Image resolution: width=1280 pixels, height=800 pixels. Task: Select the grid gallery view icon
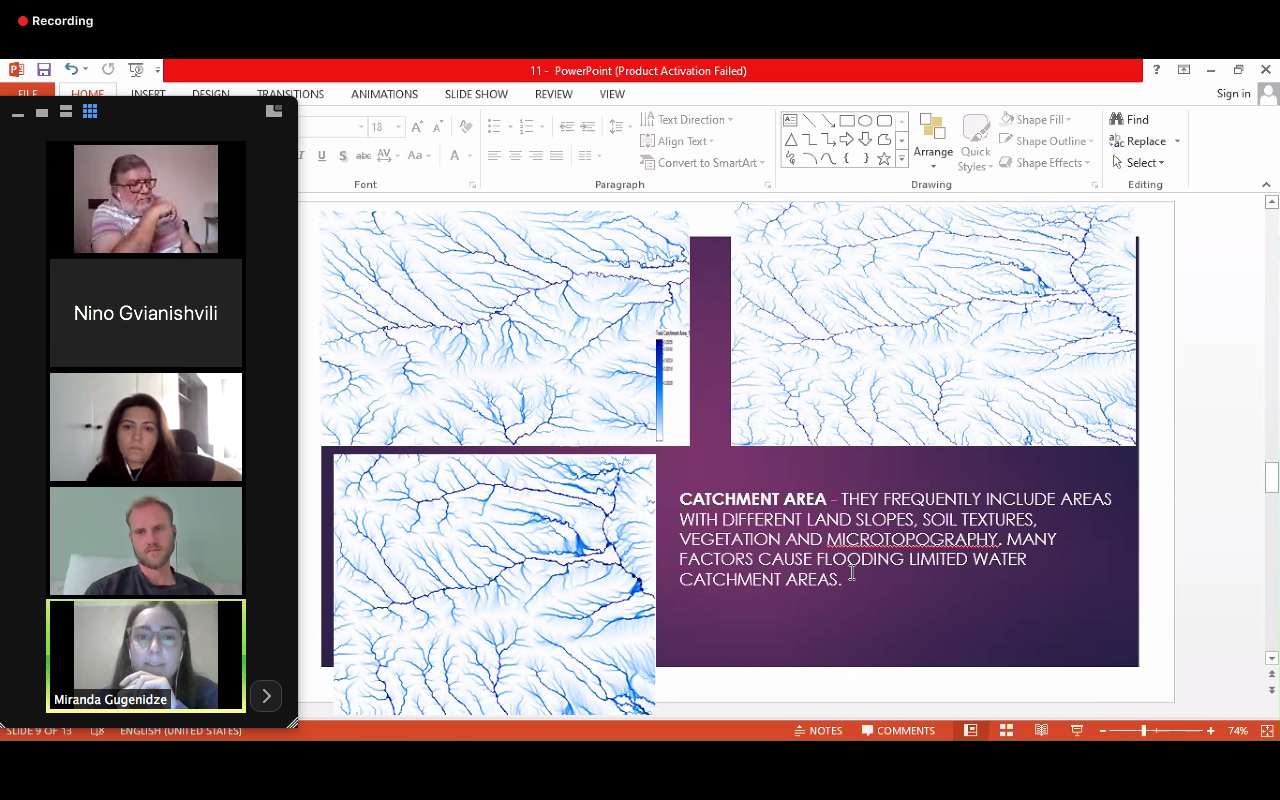(90, 112)
